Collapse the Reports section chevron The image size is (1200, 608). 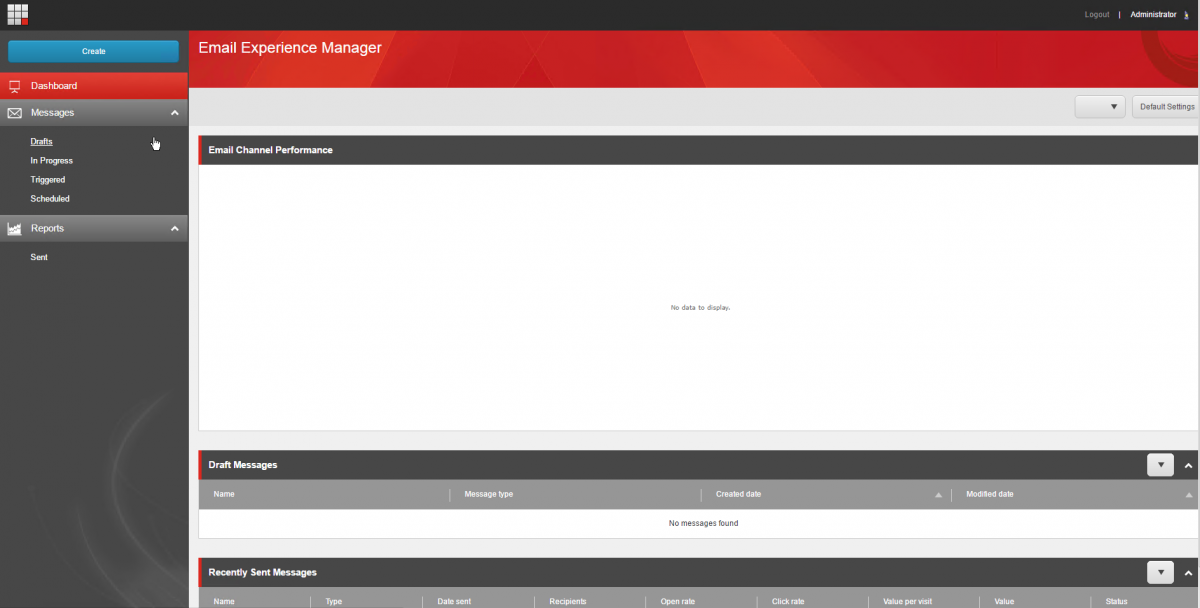tap(175, 229)
